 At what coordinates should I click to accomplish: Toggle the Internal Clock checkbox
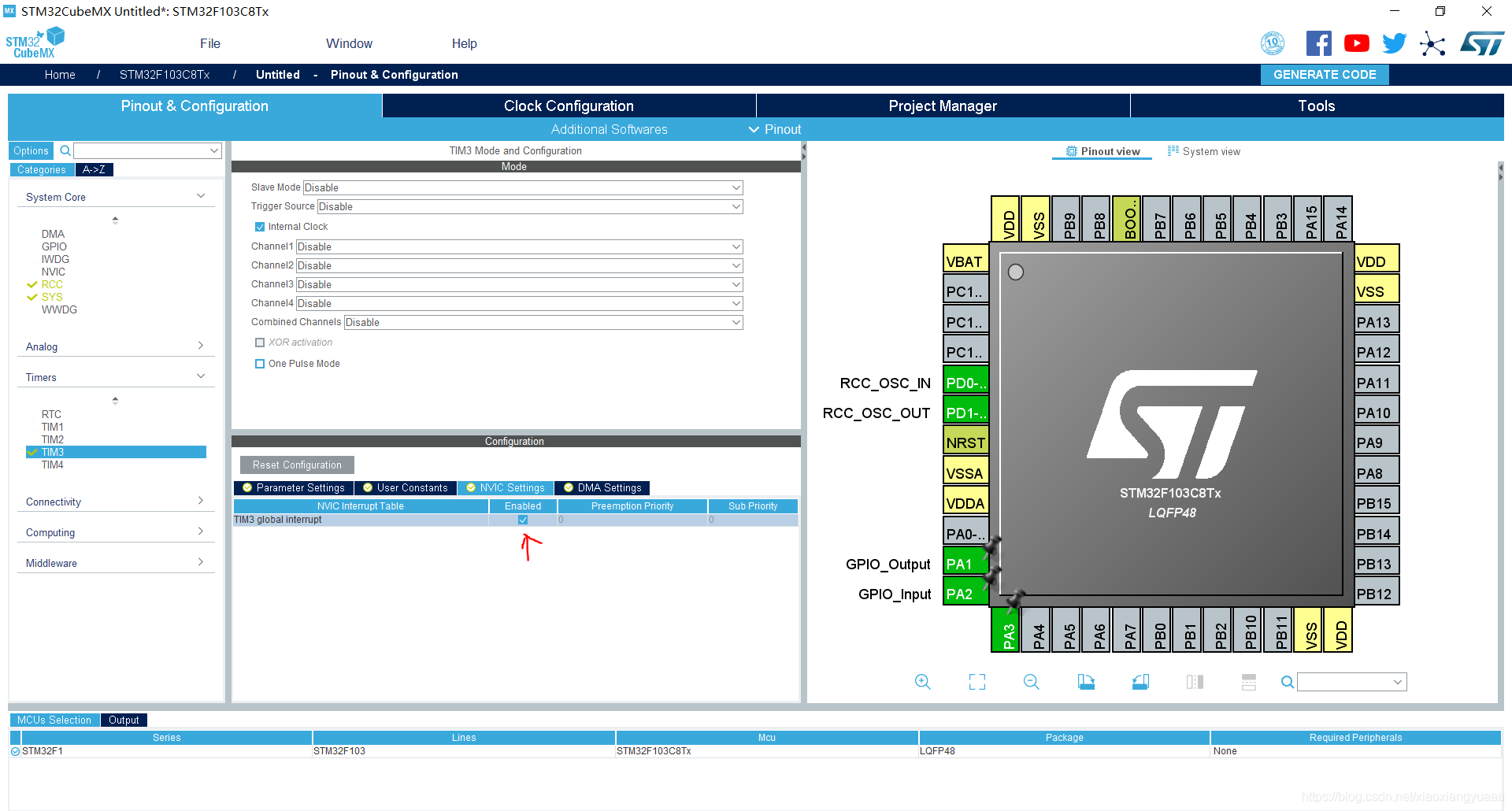point(260,227)
